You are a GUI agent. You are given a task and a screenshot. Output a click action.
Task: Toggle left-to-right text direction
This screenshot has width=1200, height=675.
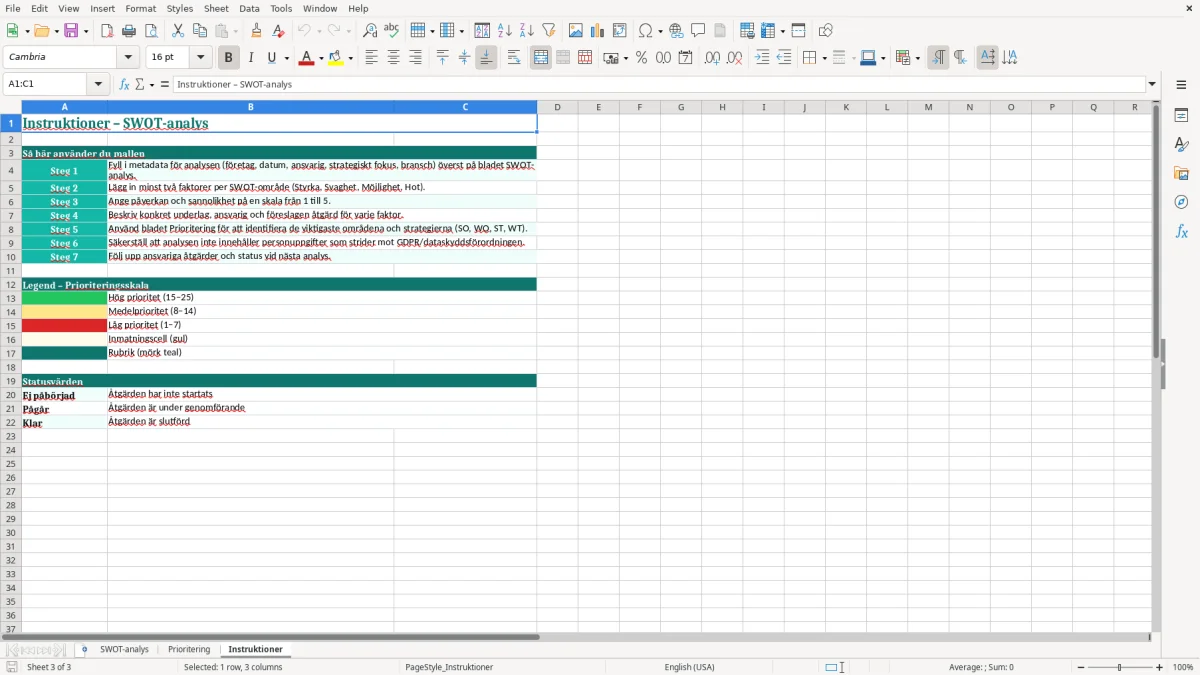pyautogui.click(x=938, y=58)
